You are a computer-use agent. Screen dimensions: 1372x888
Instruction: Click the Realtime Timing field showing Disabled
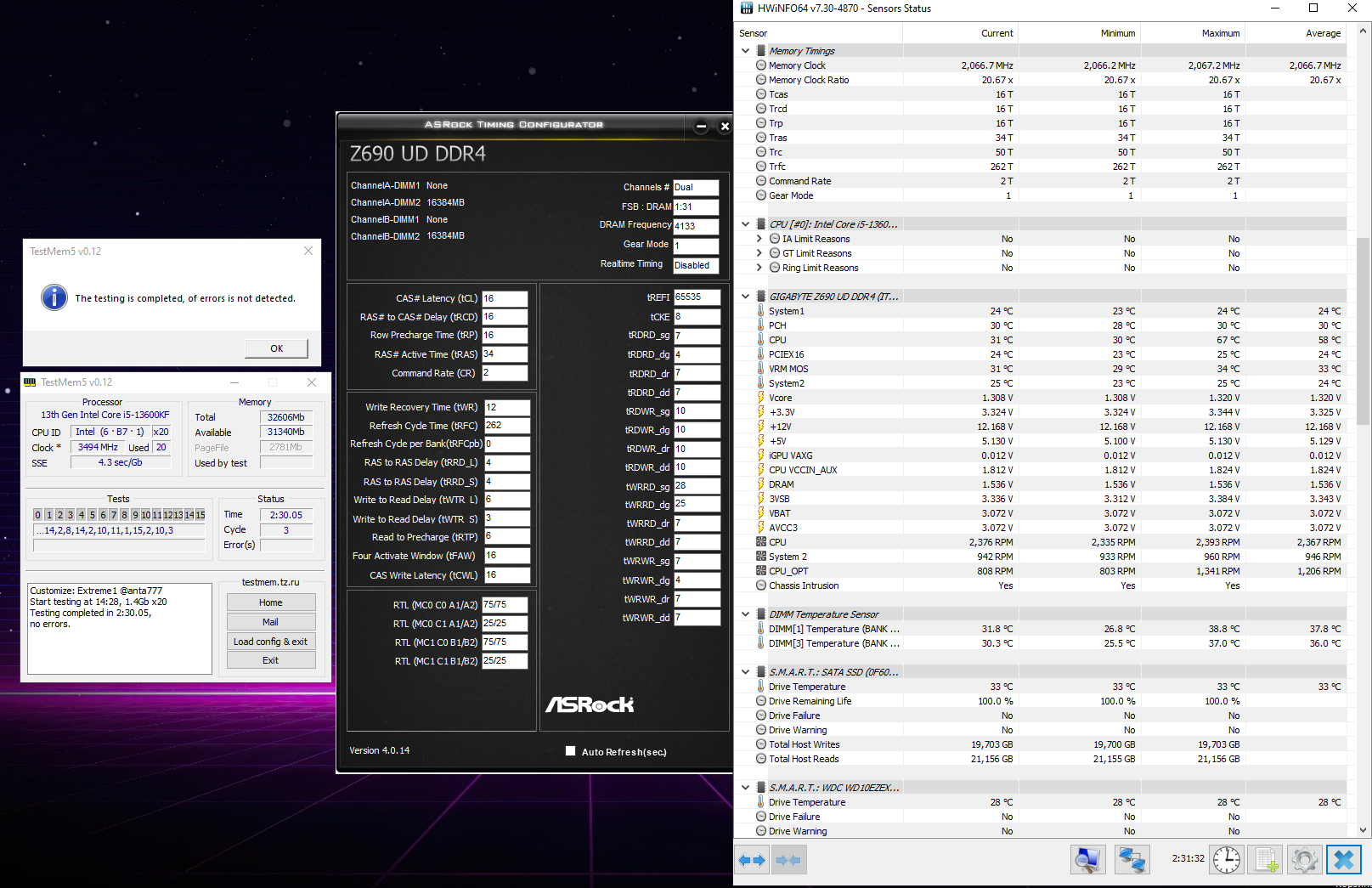coord(696,265)
